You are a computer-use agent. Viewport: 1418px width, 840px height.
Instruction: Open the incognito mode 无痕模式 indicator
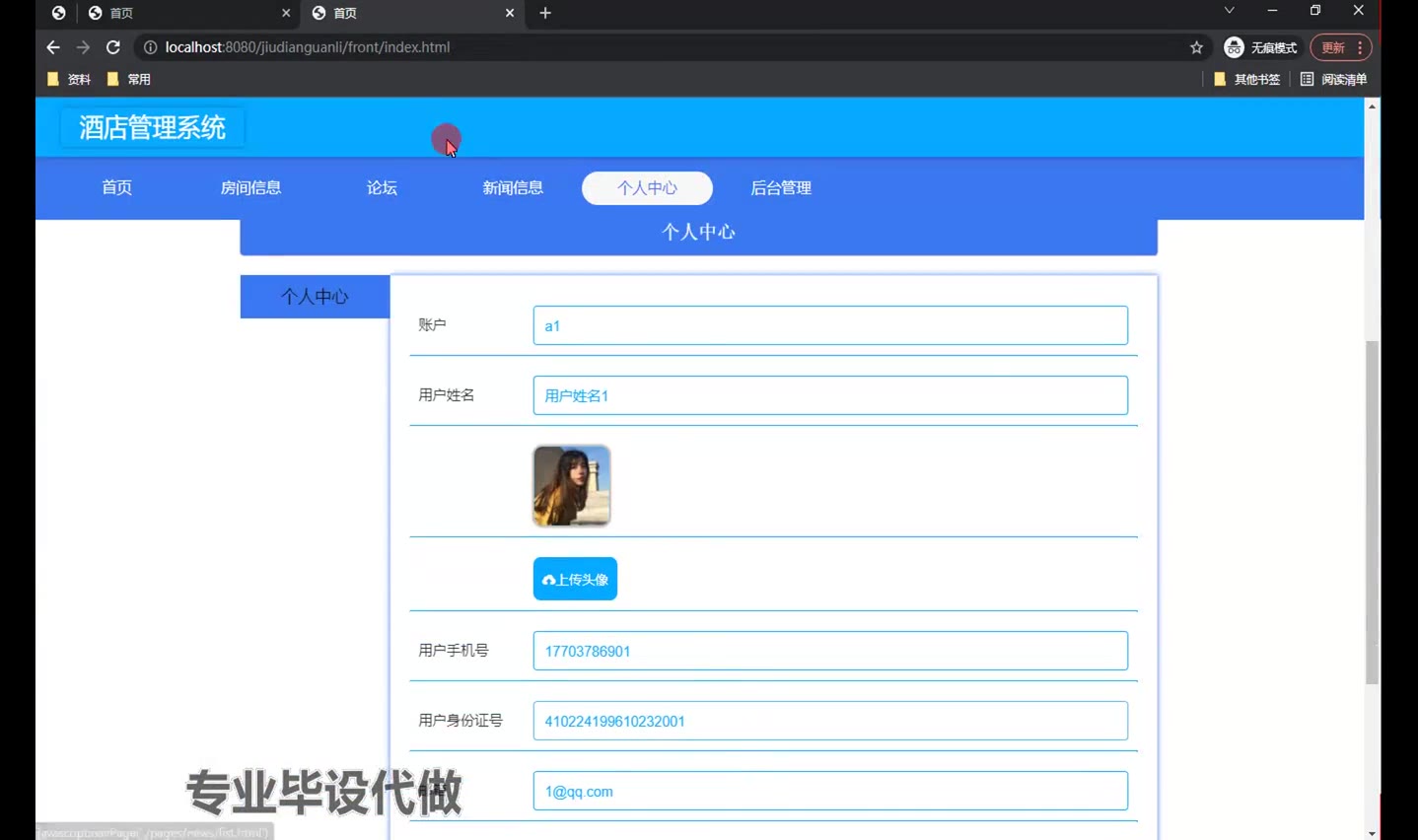(x=1260, y=47)
